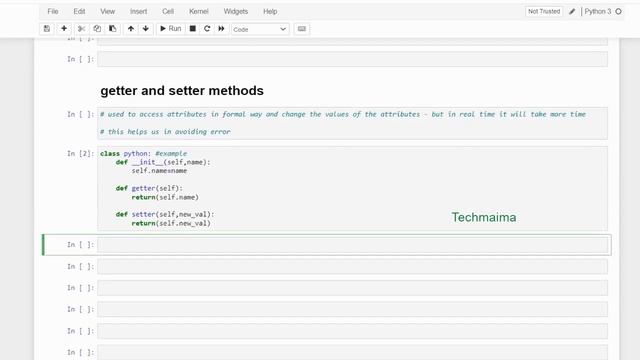Paste cells below icon
Viewport: 640px width, 360px height.
(113, 29)
